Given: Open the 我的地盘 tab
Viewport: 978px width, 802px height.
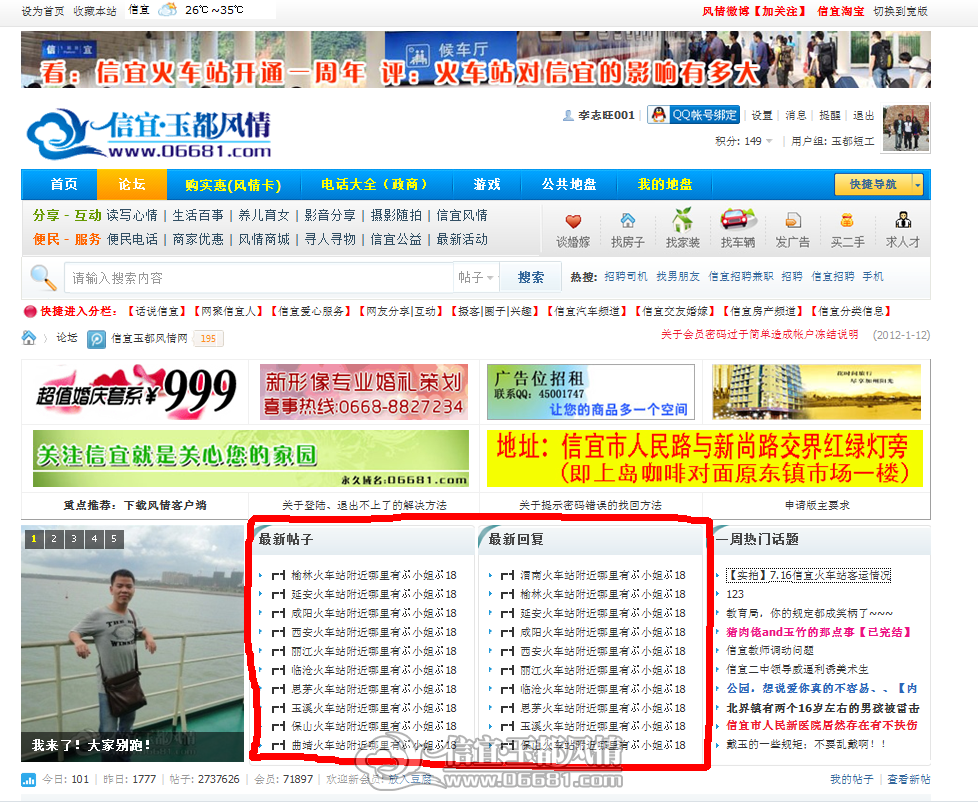Looking at the screenshot, I should pyautogui.click(x=665, y=185).
